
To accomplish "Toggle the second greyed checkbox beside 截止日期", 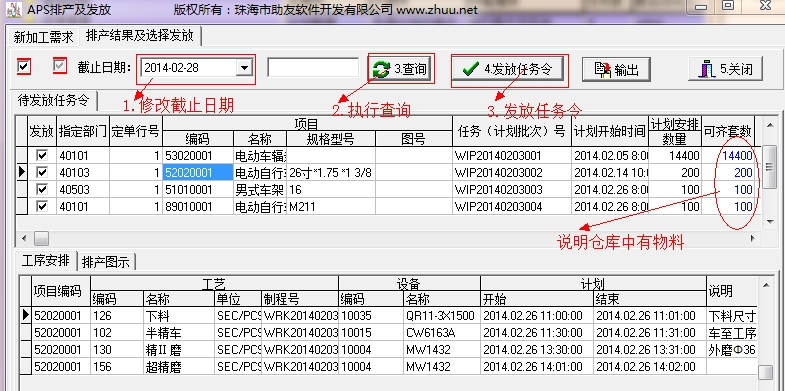I will [x=60, y=66].
